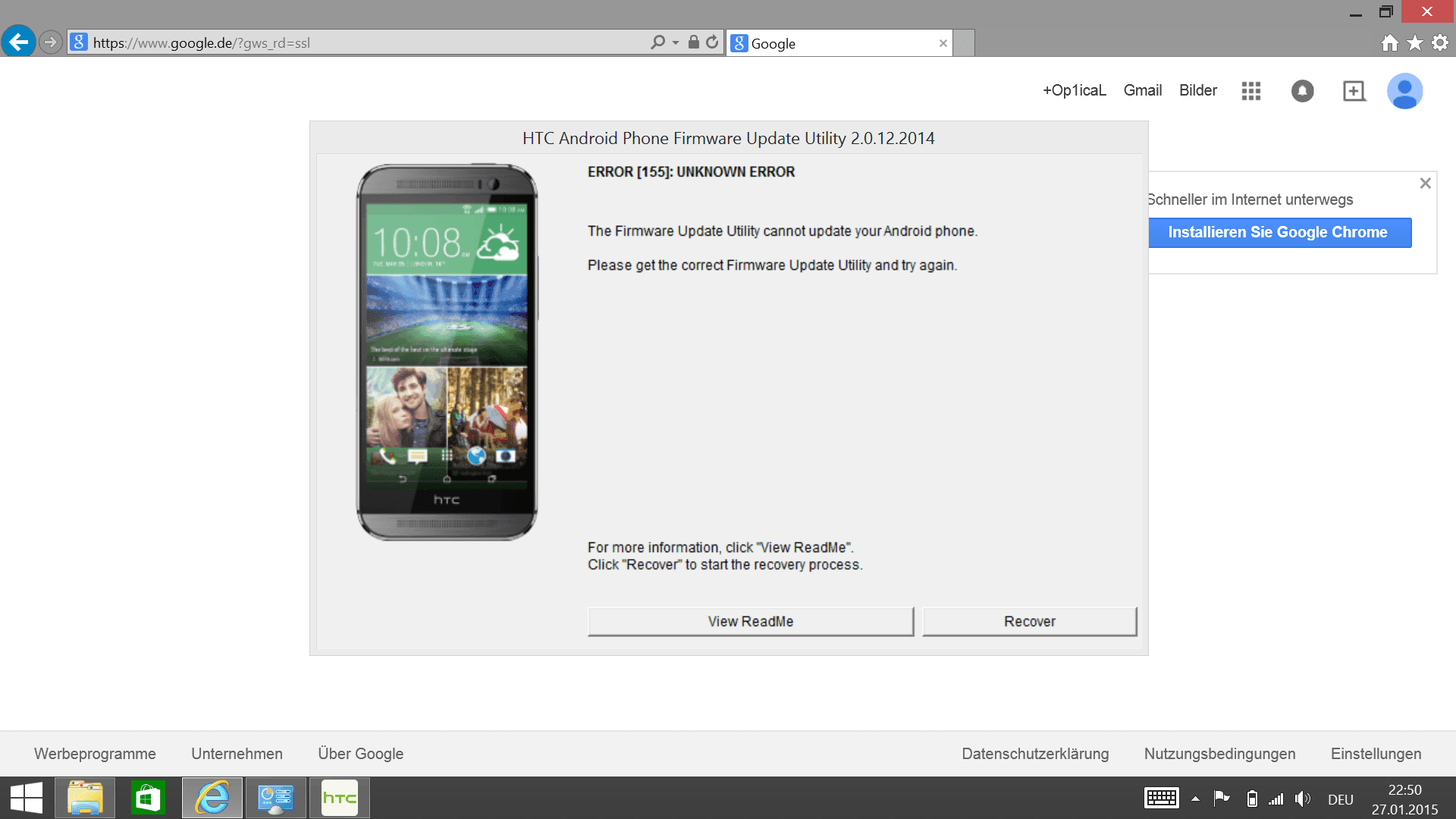Open the +Op1icaL profile link
The height and width of the screenshot is (819, 1456).
point(1074,90)
